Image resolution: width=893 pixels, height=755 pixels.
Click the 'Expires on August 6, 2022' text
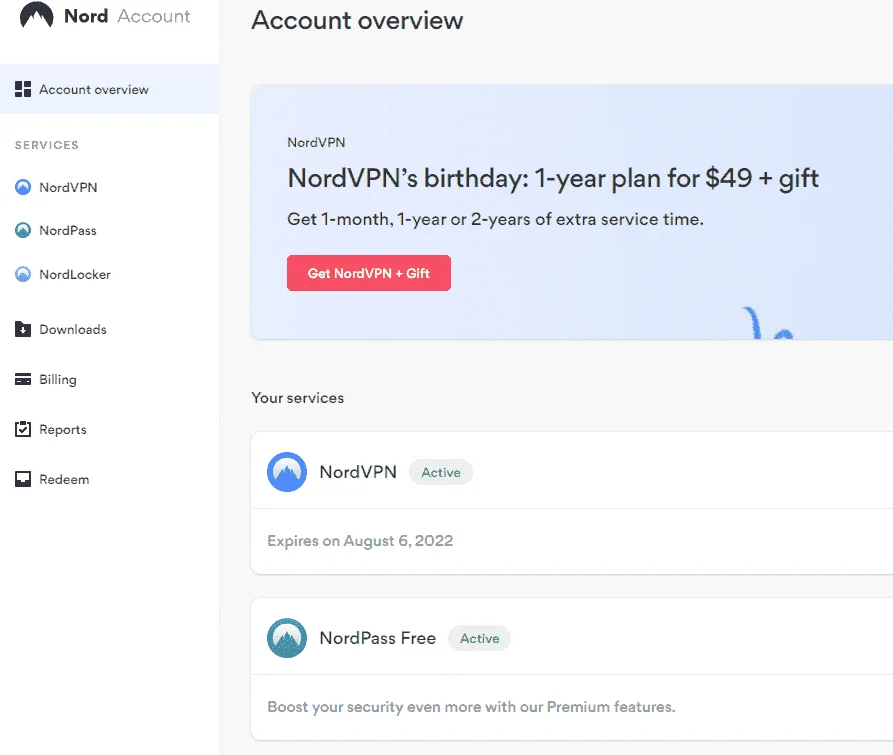360,541
